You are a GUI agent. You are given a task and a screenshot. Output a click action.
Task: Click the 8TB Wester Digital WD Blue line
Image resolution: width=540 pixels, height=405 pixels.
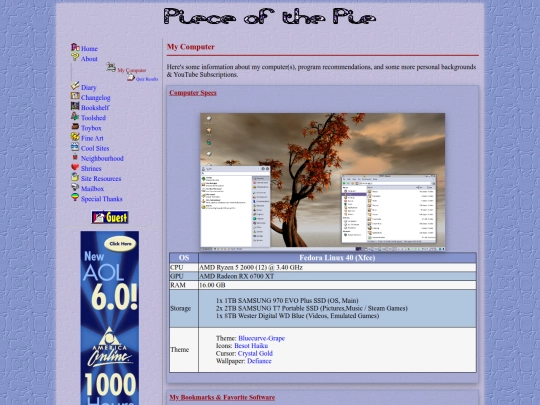(x=298, y=316)
